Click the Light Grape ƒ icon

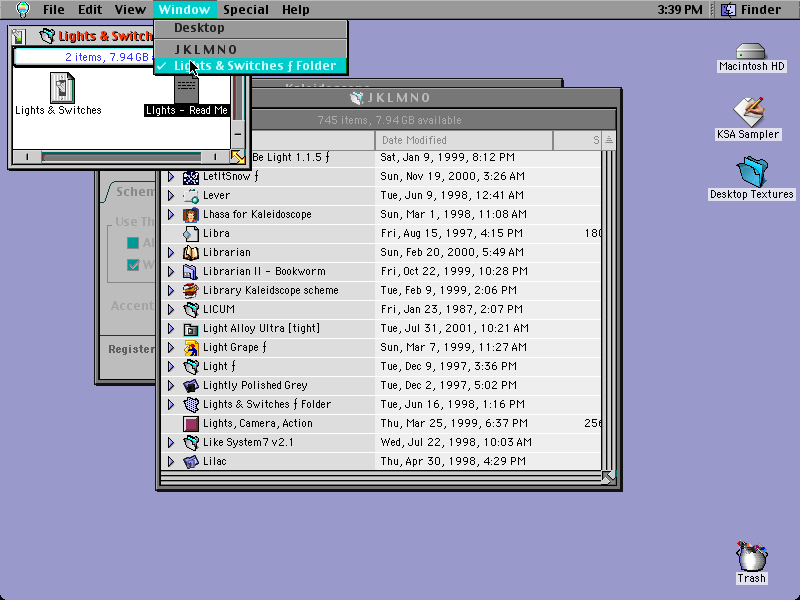click(191, 348)
